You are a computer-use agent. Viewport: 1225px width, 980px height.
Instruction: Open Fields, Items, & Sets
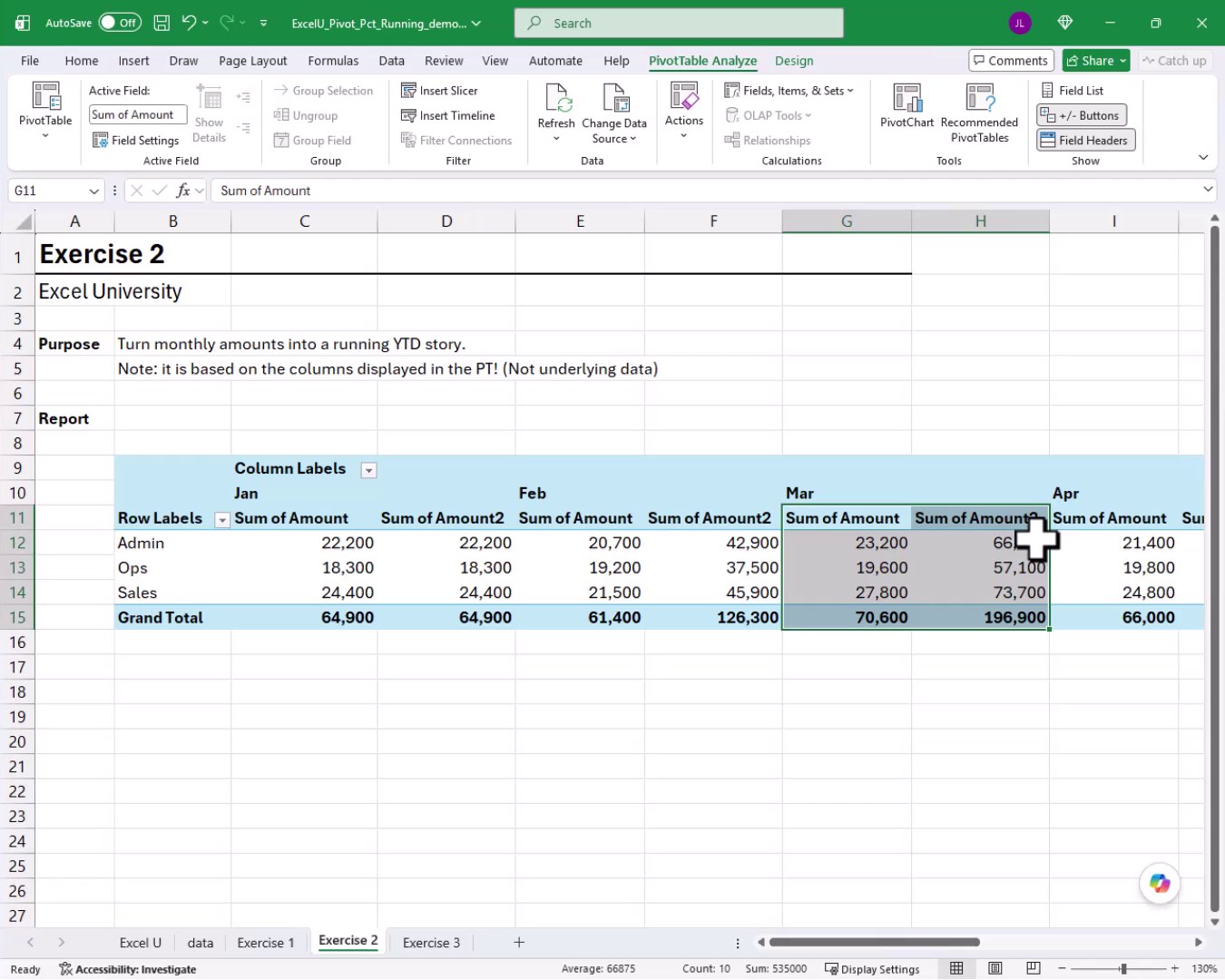click(x=789, y=91)
